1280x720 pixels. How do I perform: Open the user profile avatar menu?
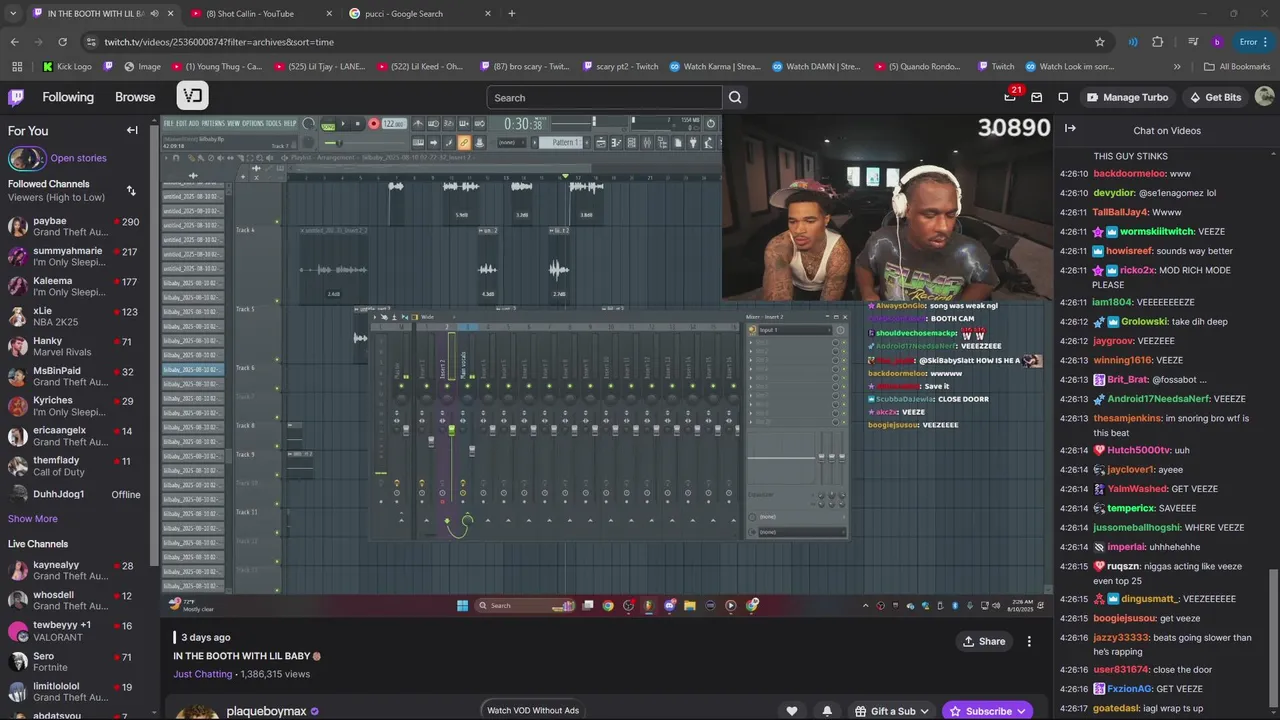click(1264, 97)
